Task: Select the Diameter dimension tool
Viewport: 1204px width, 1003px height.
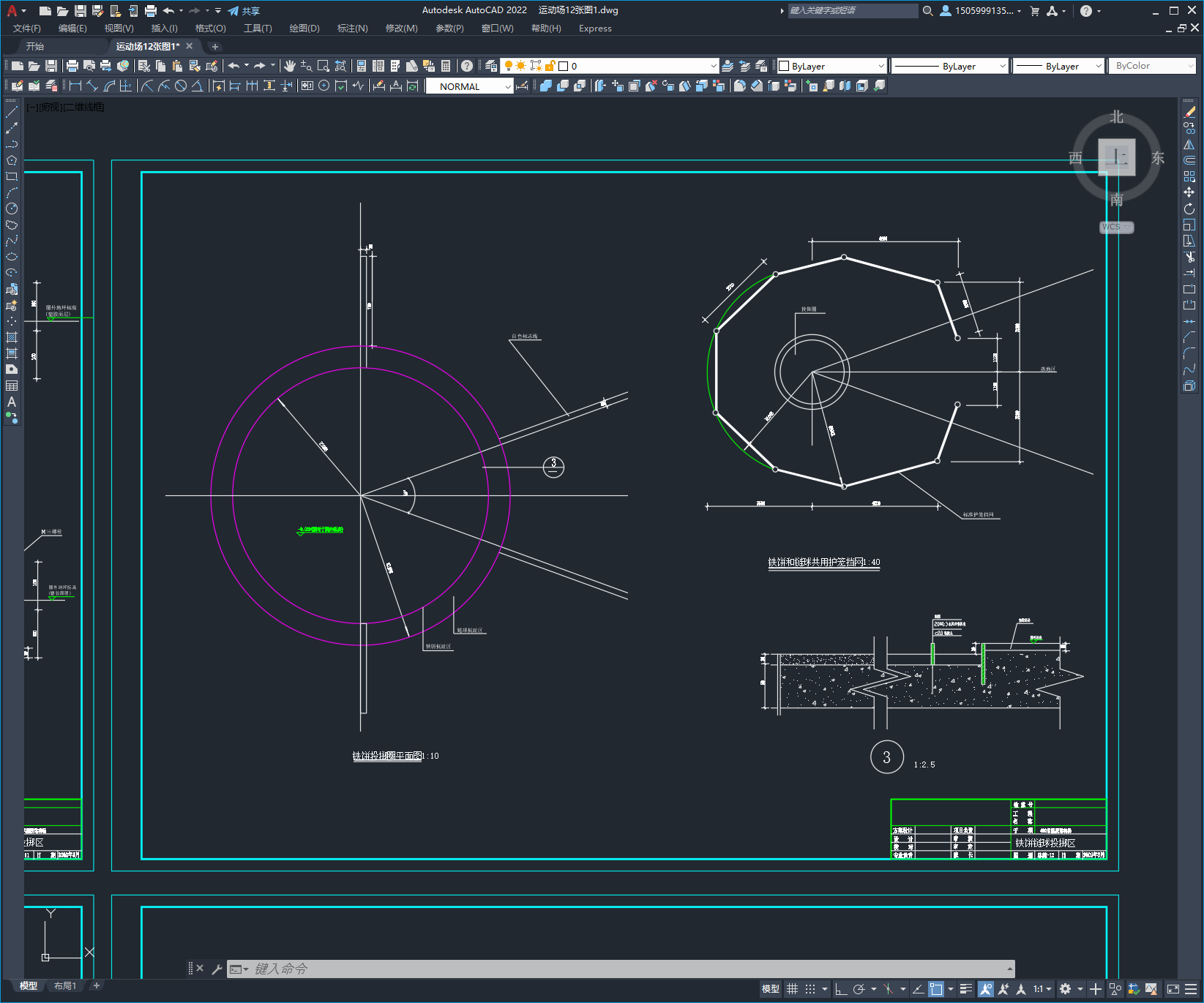Action: [x=181, y=86]
